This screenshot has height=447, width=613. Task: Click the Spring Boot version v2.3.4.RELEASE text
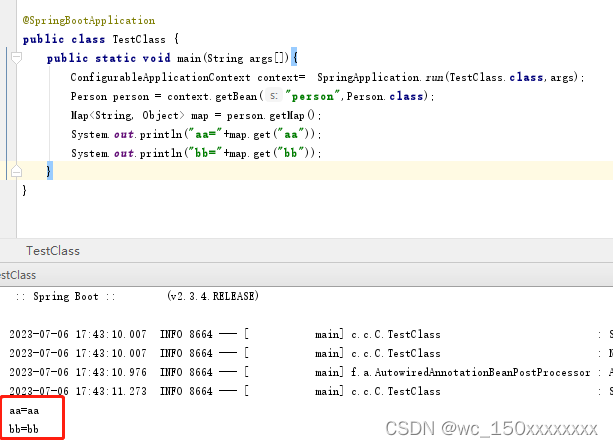point(213,296)
